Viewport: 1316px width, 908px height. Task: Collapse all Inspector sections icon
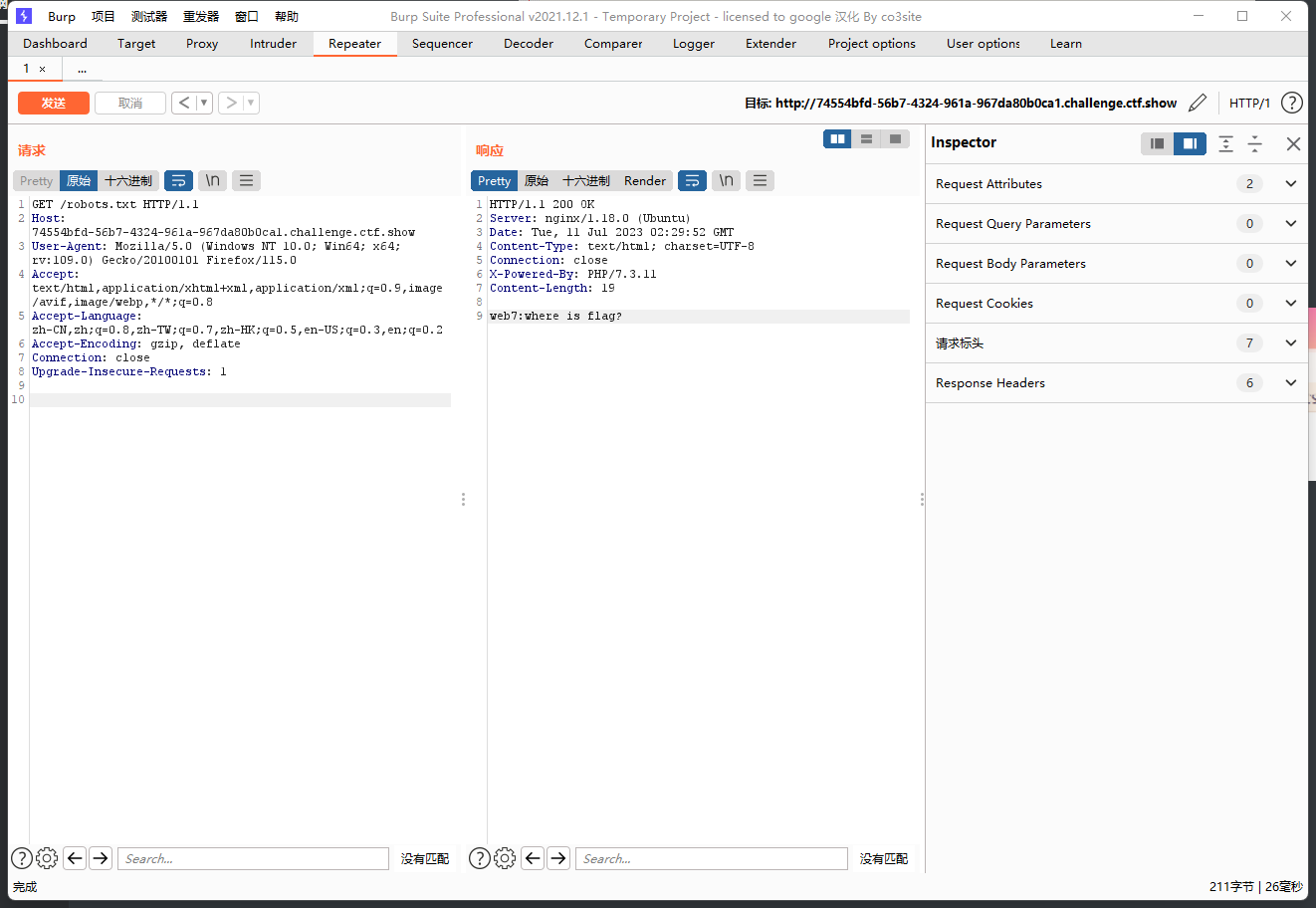coord(1254,143)
